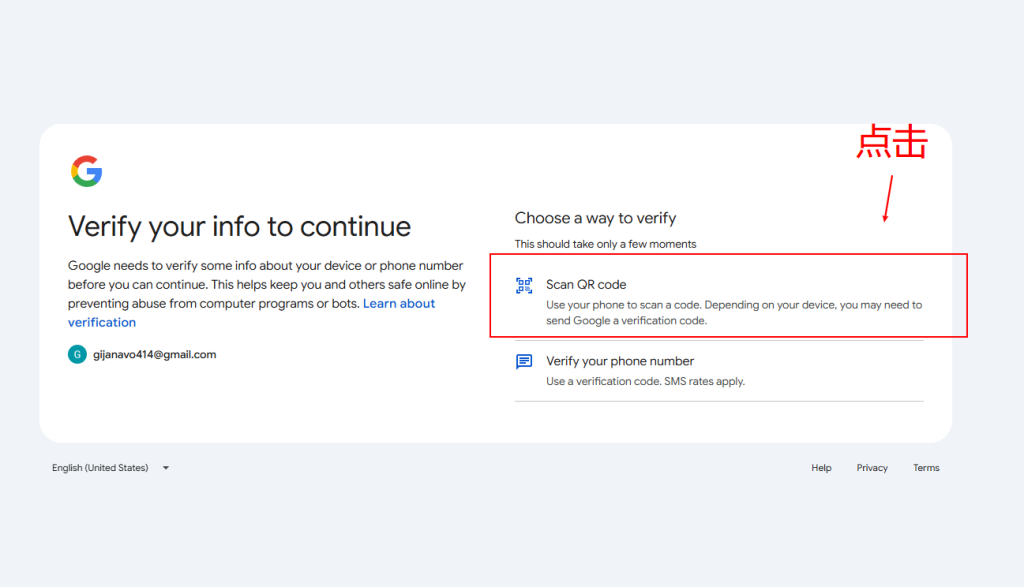Click the Google logo

(x=86, y=171)
